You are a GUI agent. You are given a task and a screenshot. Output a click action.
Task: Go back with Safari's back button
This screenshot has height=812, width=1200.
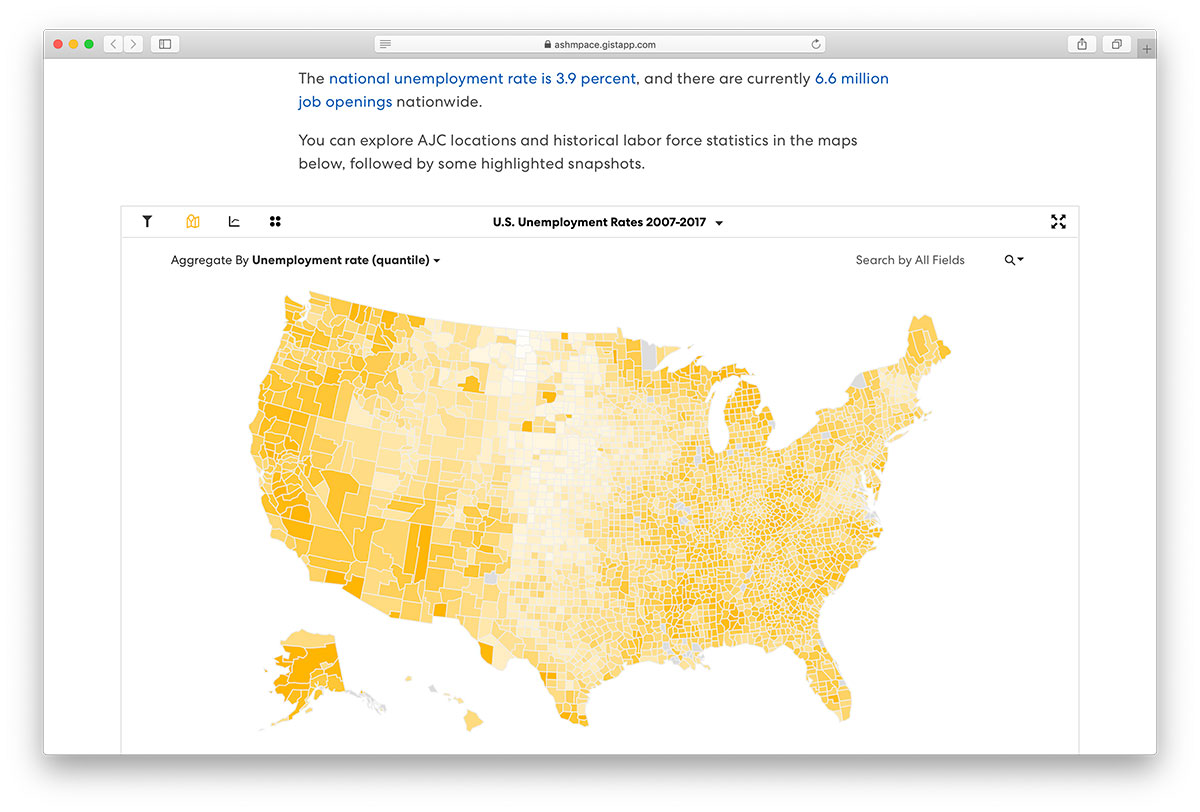(x=113, y=44)
